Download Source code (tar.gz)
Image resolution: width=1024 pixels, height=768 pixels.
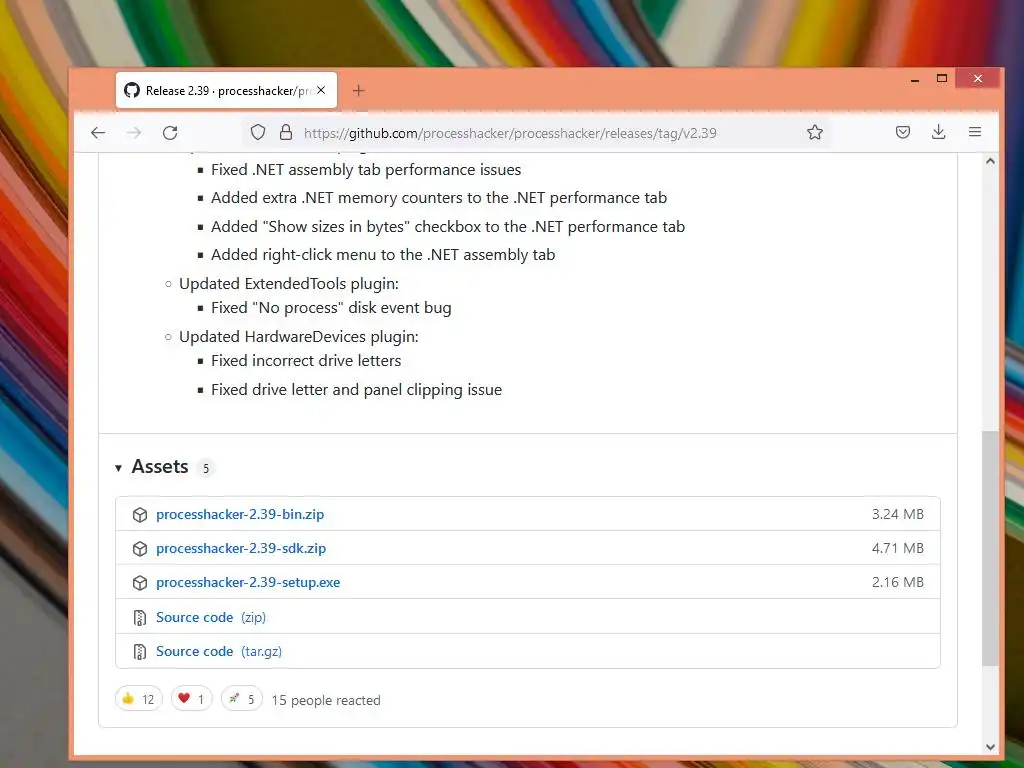point(219,651)
